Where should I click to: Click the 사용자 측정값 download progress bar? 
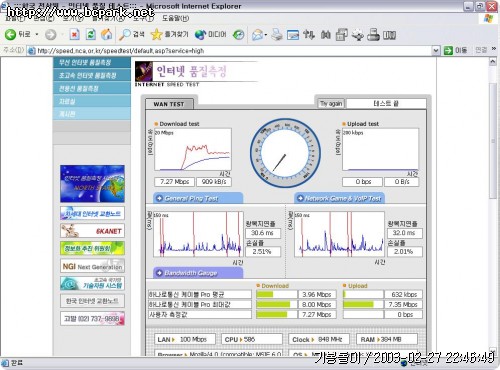276,314
